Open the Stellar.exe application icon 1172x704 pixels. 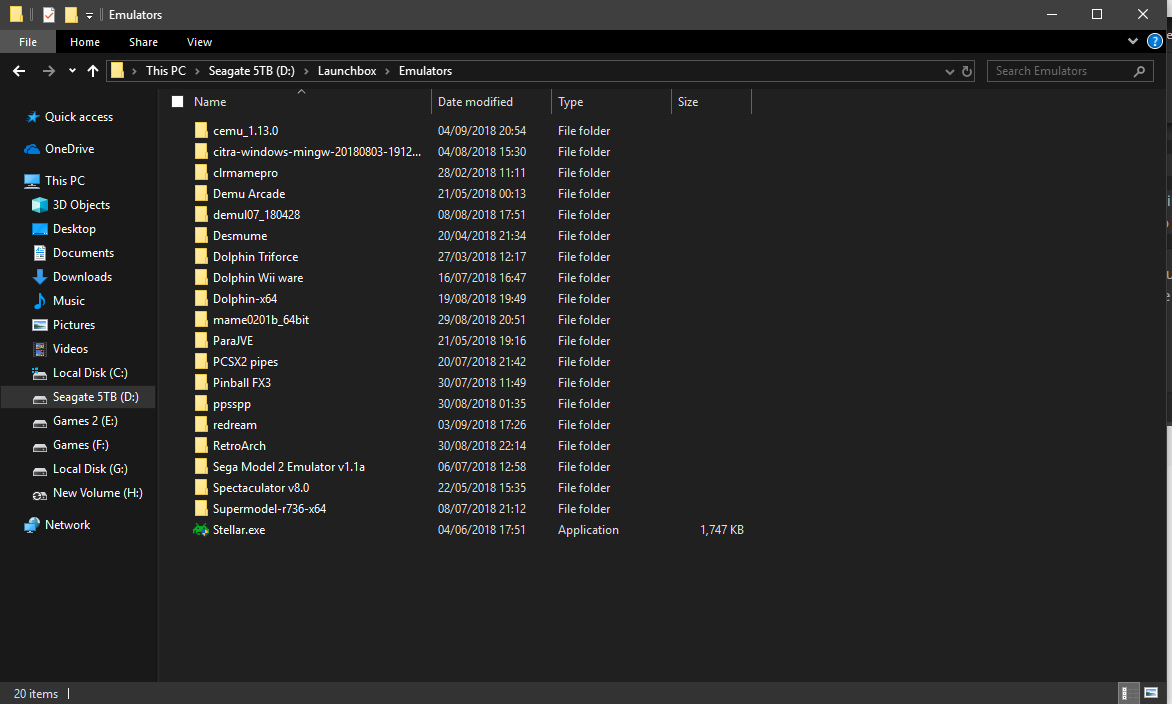point(200,530)
